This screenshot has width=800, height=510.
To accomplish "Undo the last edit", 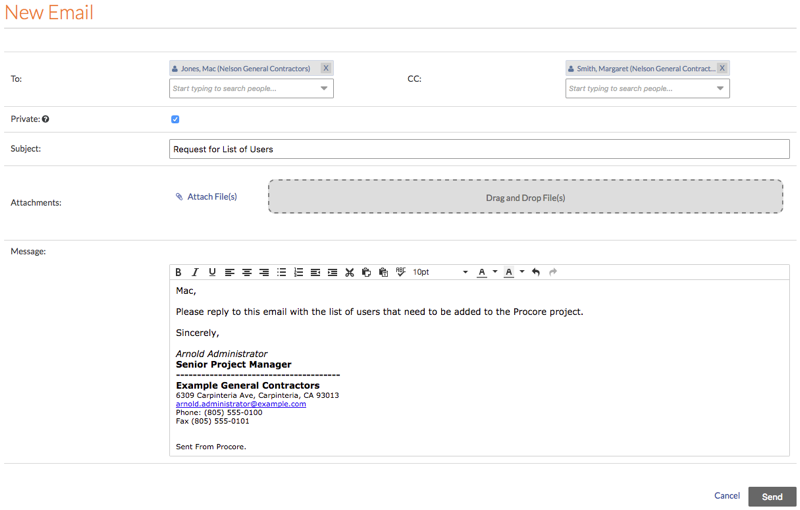I will click(536, 272).
